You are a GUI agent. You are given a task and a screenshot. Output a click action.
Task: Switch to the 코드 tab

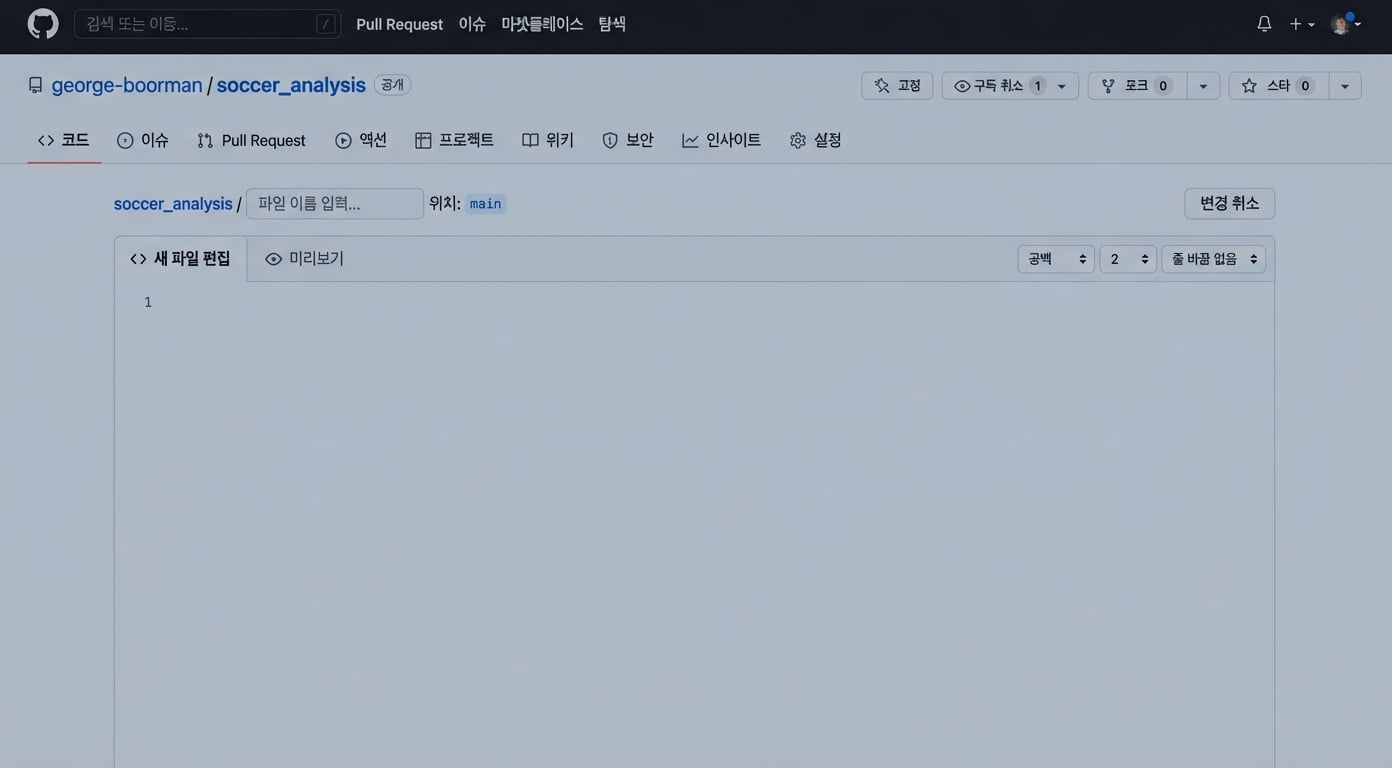pyautogui.click(x=64, y=140)
